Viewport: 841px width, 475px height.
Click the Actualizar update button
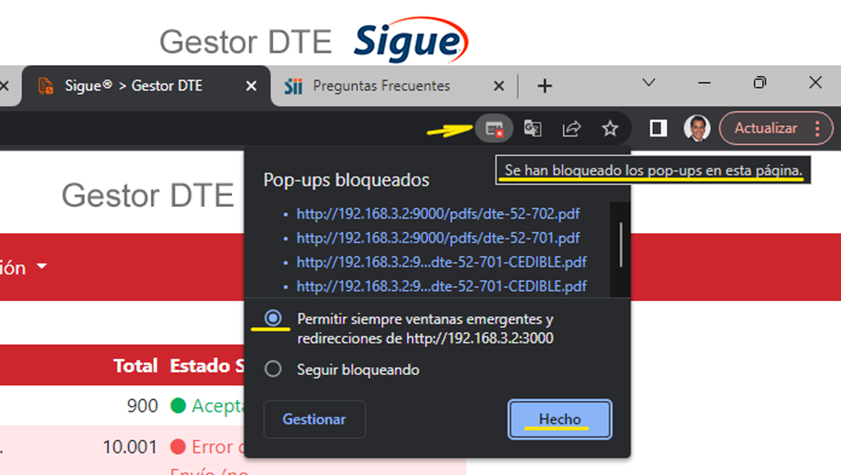(x=766, y=129)
